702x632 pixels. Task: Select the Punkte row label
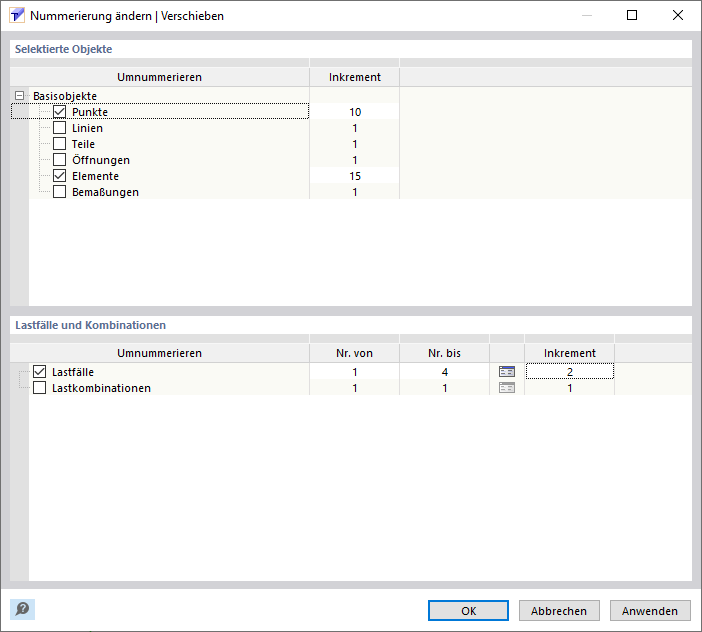point(90,112)
